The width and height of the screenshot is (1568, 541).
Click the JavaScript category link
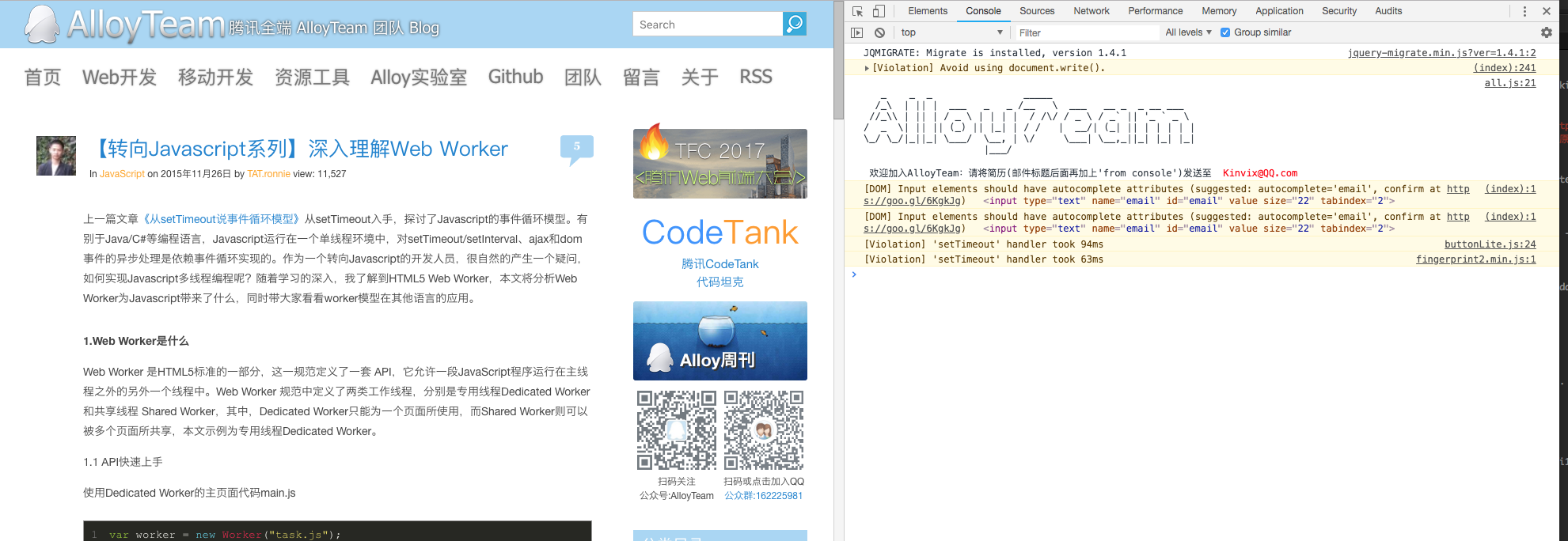[x=122, y=174]
